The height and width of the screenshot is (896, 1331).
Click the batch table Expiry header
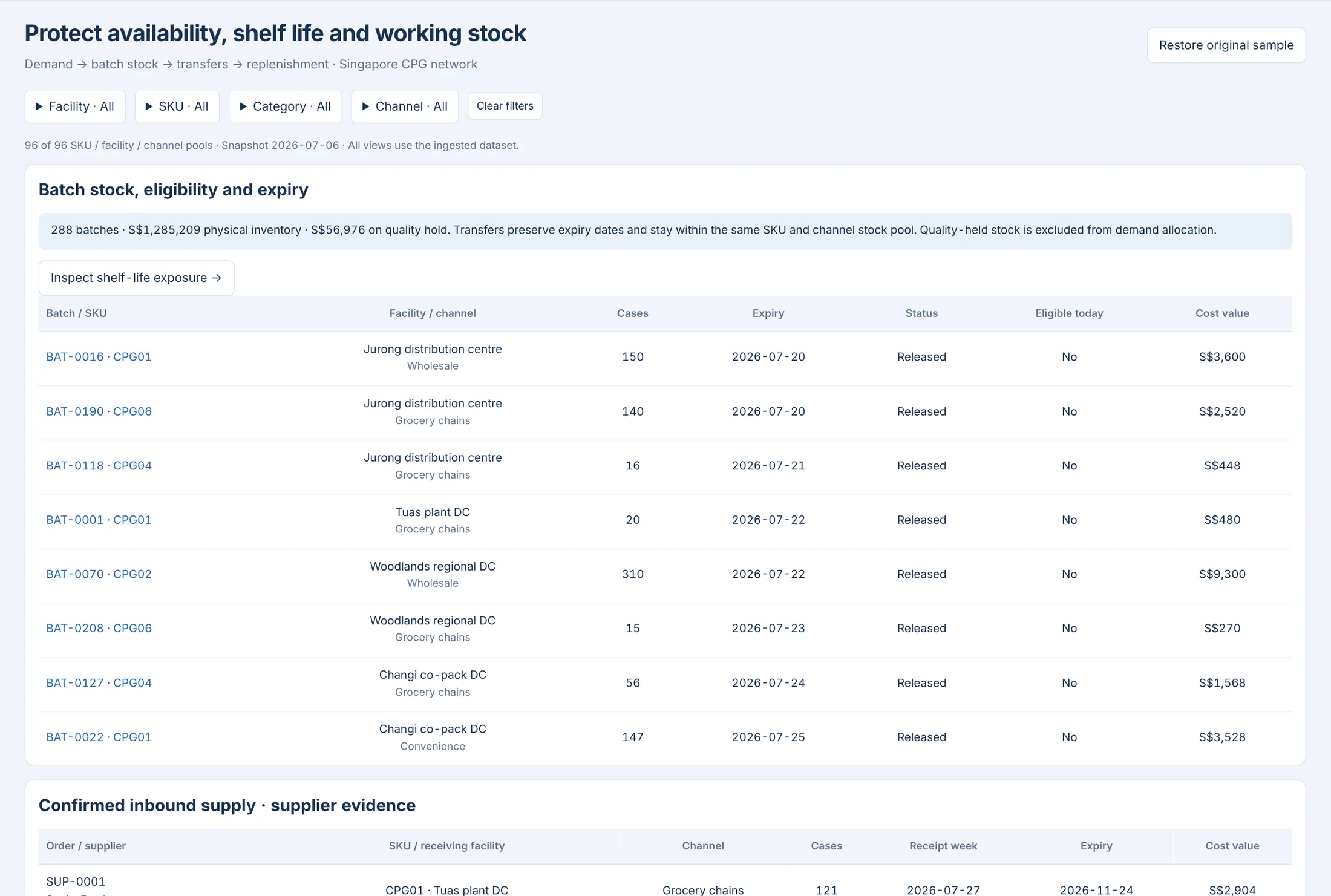(768, 313)
